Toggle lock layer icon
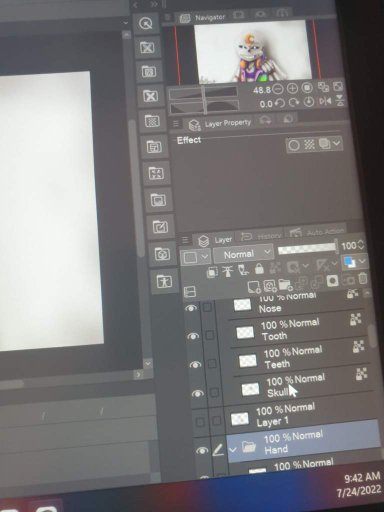The width and height of the screenshot is (384, 512). click(x=259, y=269)
